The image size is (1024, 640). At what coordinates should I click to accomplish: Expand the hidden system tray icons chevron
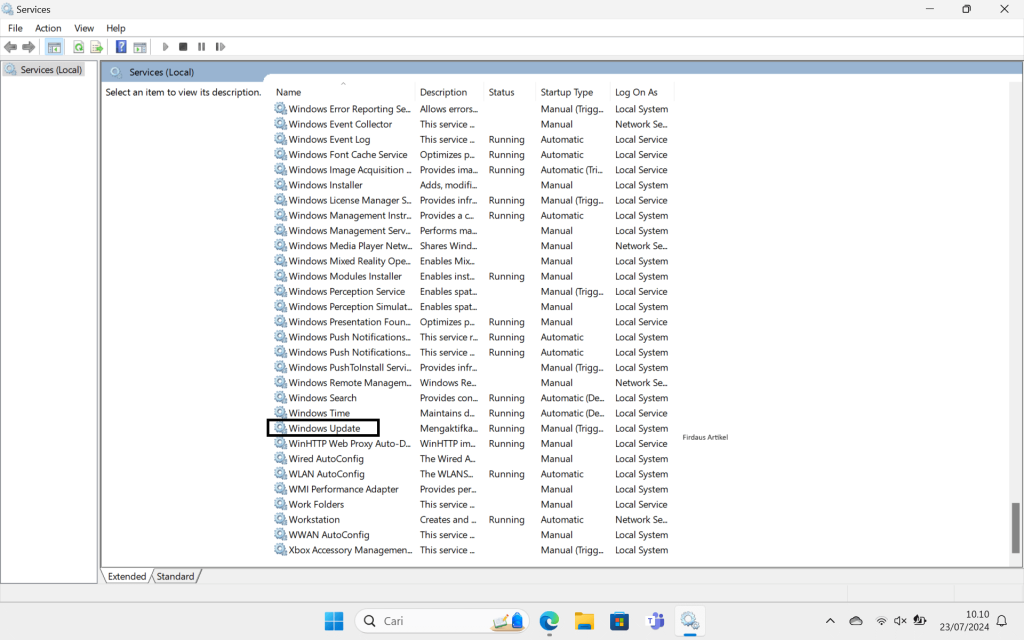830,621
